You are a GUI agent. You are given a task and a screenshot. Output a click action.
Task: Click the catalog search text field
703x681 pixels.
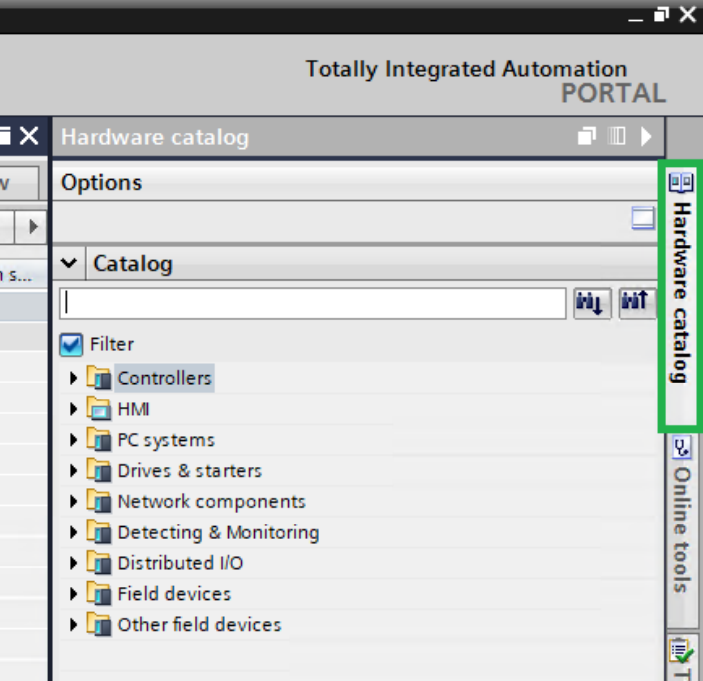[312, 304]
